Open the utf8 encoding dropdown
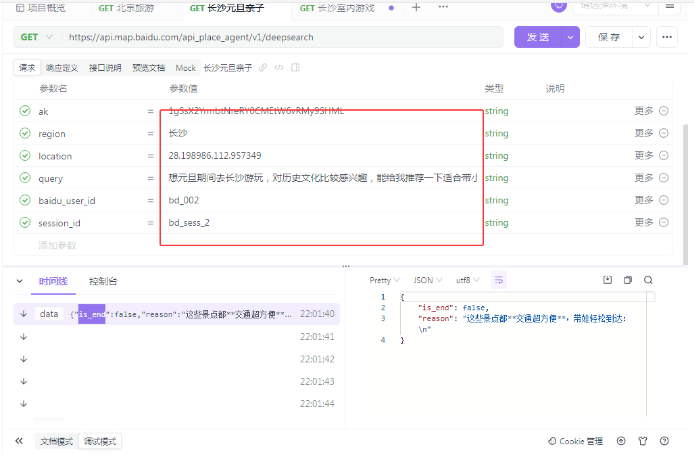Viewport: 694px width, 455px height. (x=467, y=280)
